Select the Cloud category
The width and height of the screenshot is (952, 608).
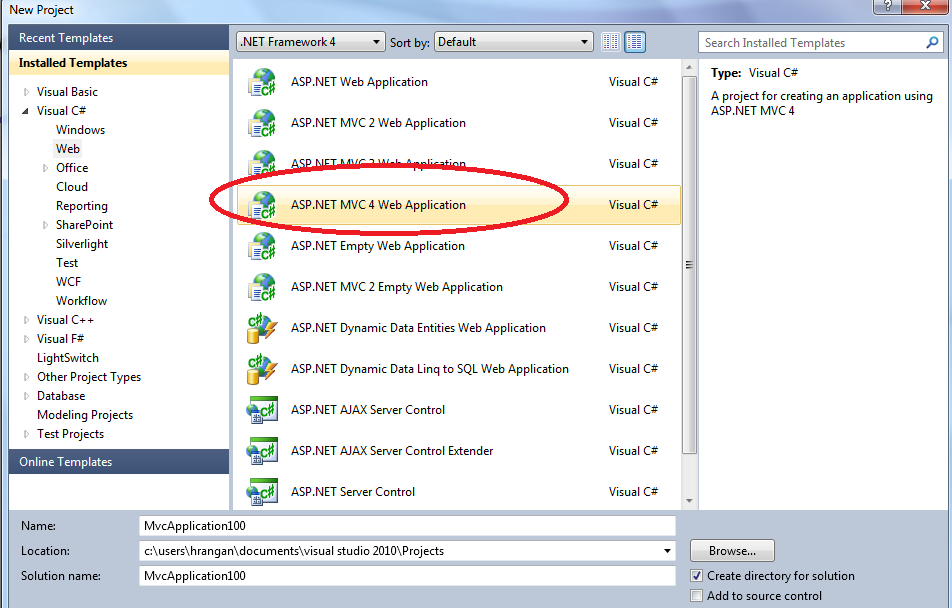pyautogui.click(x=72, y=187)
